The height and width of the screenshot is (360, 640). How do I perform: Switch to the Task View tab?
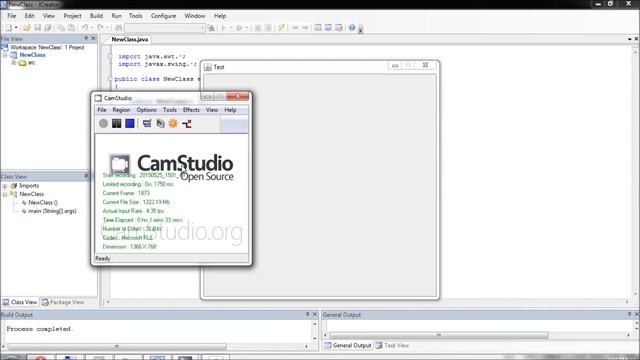[x=392, y=345]
